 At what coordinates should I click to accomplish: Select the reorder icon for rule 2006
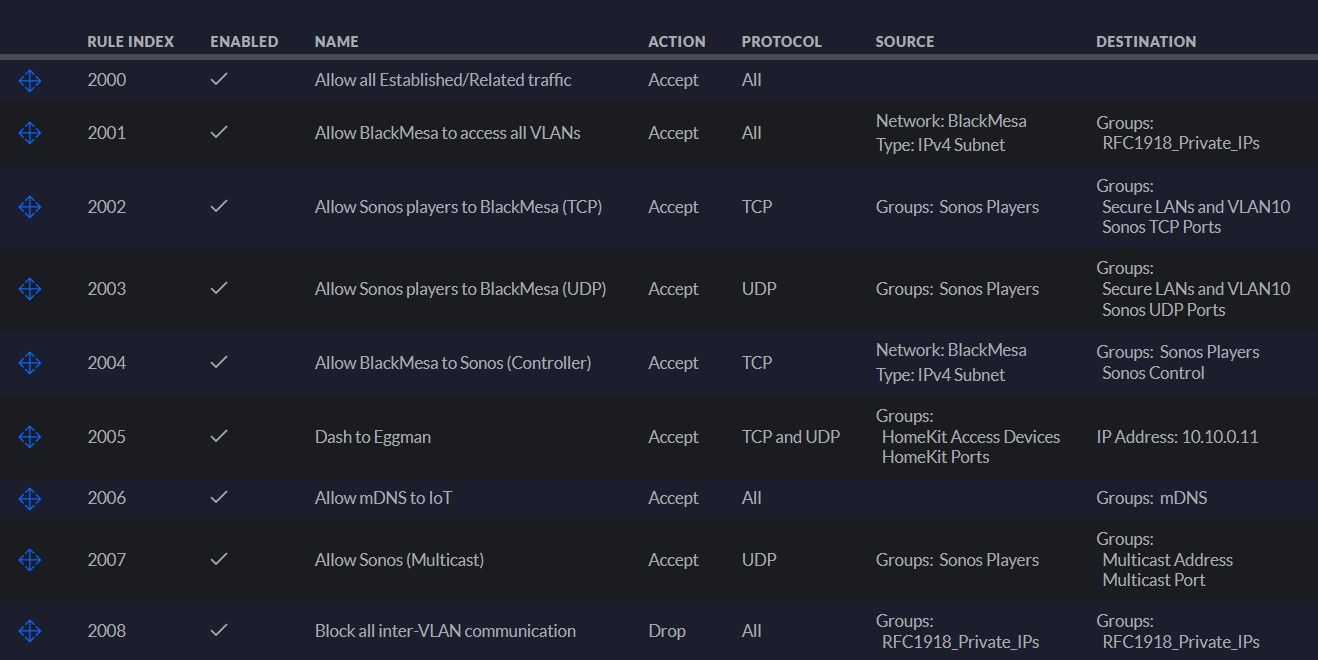click(x=30, y=498)
